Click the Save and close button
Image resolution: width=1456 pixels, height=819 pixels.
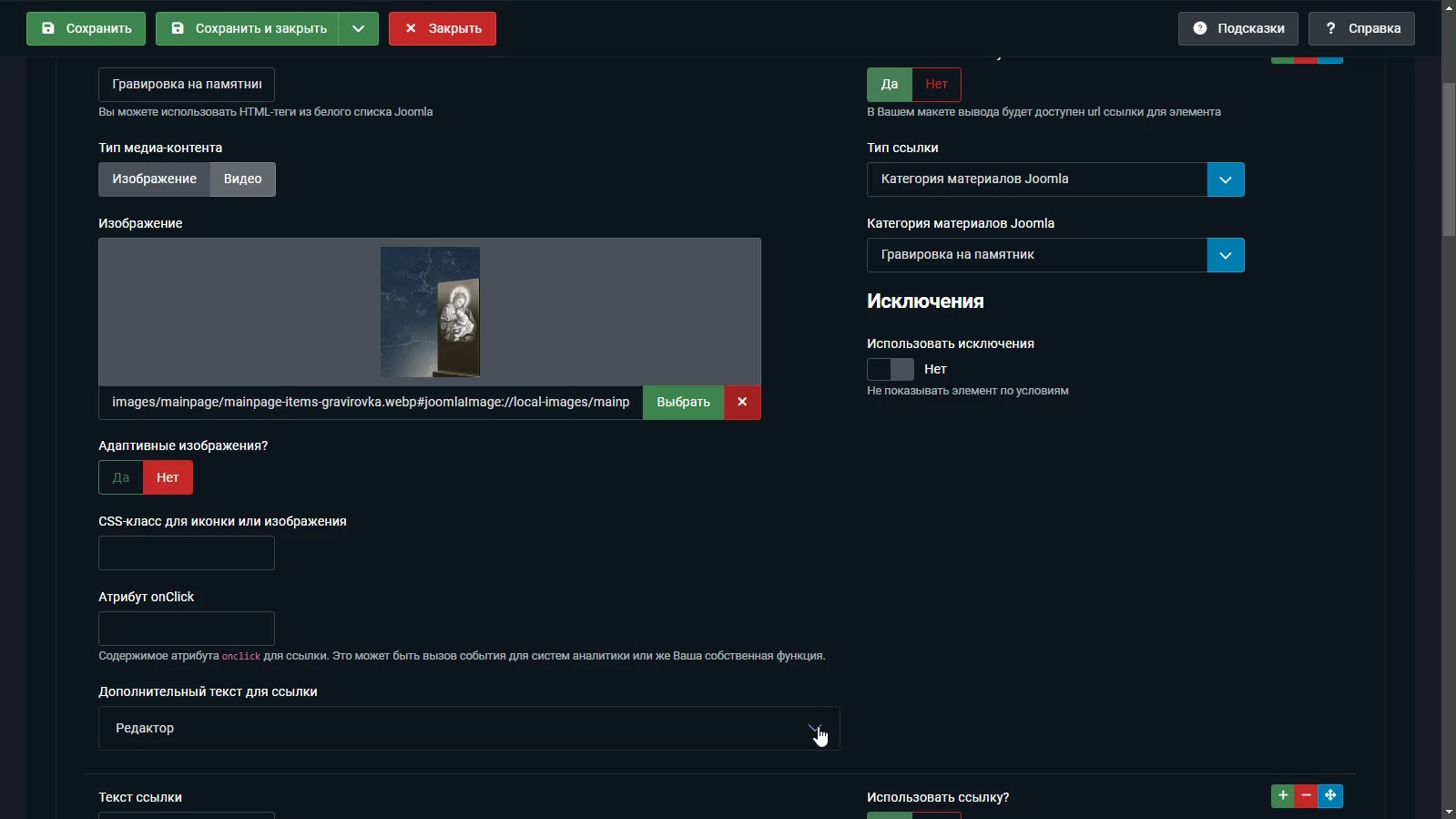[248, 28]
